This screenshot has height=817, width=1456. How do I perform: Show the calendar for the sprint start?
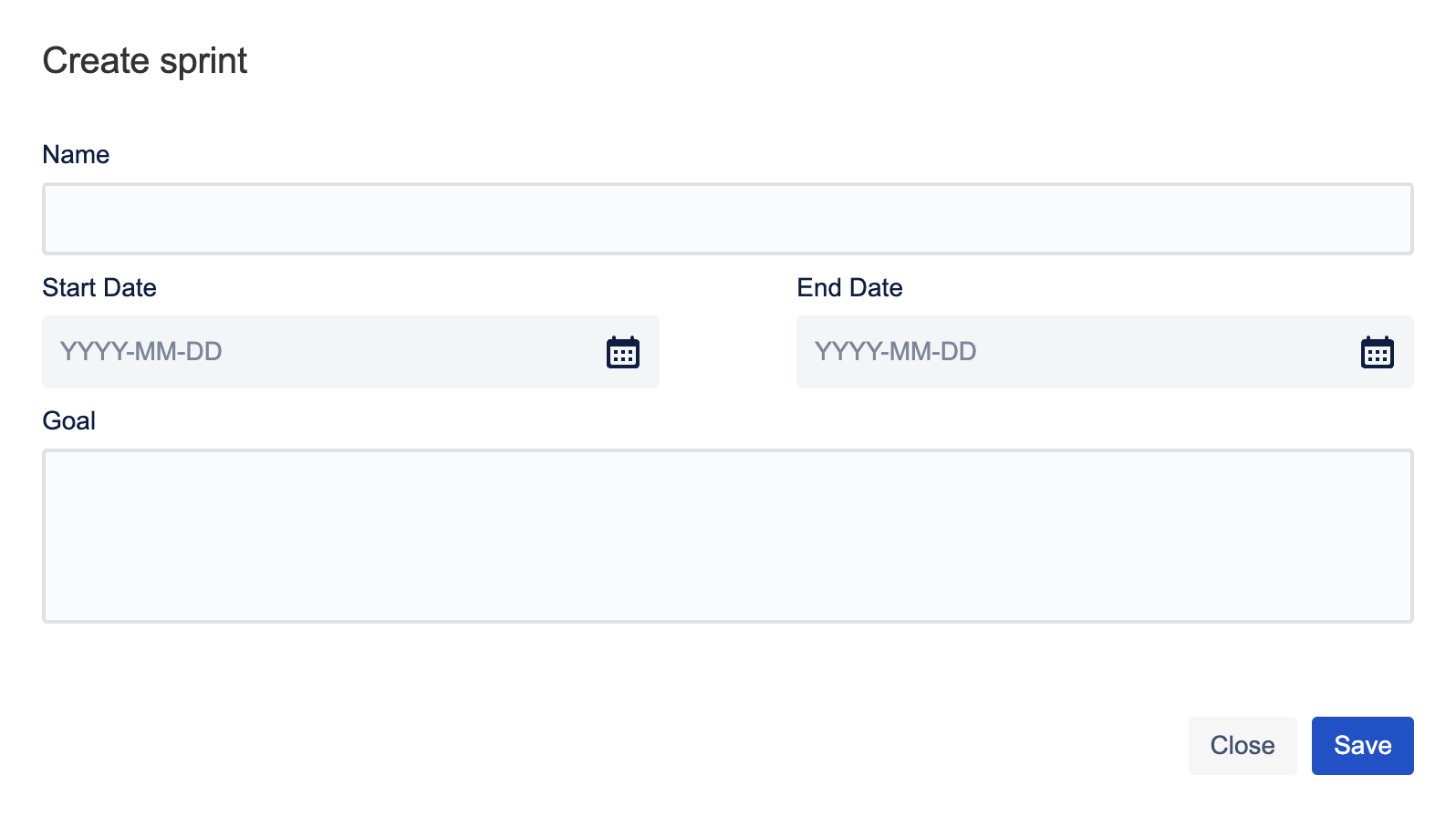(623, 352)
